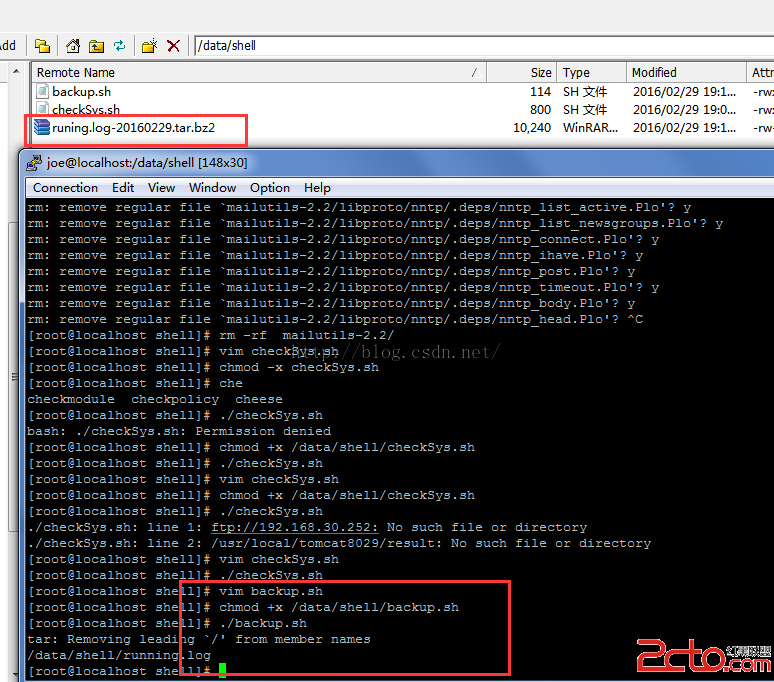This screenshot has width=774, height=682.
Task: Open the Edit menu in the terminal window
Action: pos(123,188)
